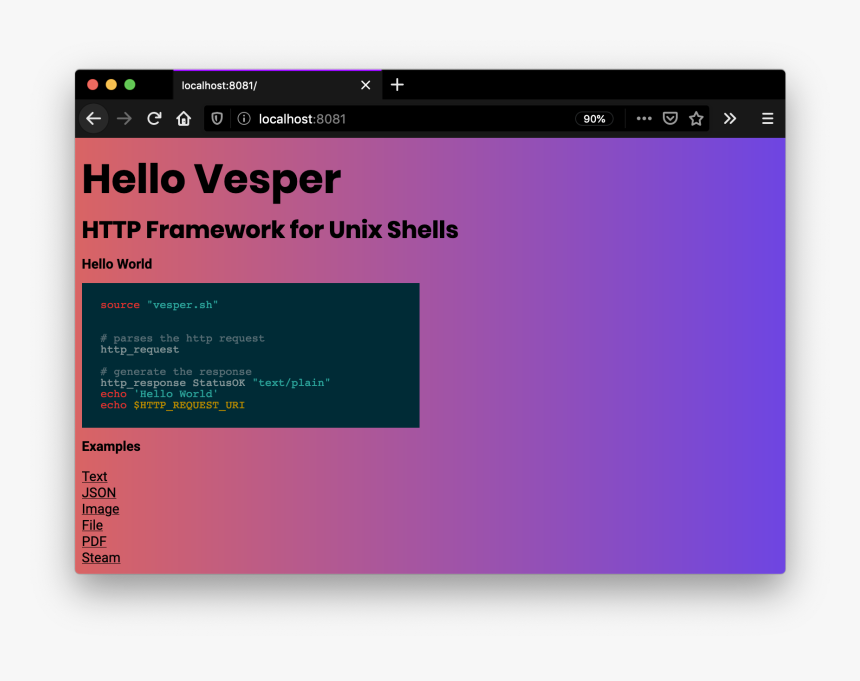The image size is (860, 681).
Task: Click the http_request code line
Action: coord(140,349)
